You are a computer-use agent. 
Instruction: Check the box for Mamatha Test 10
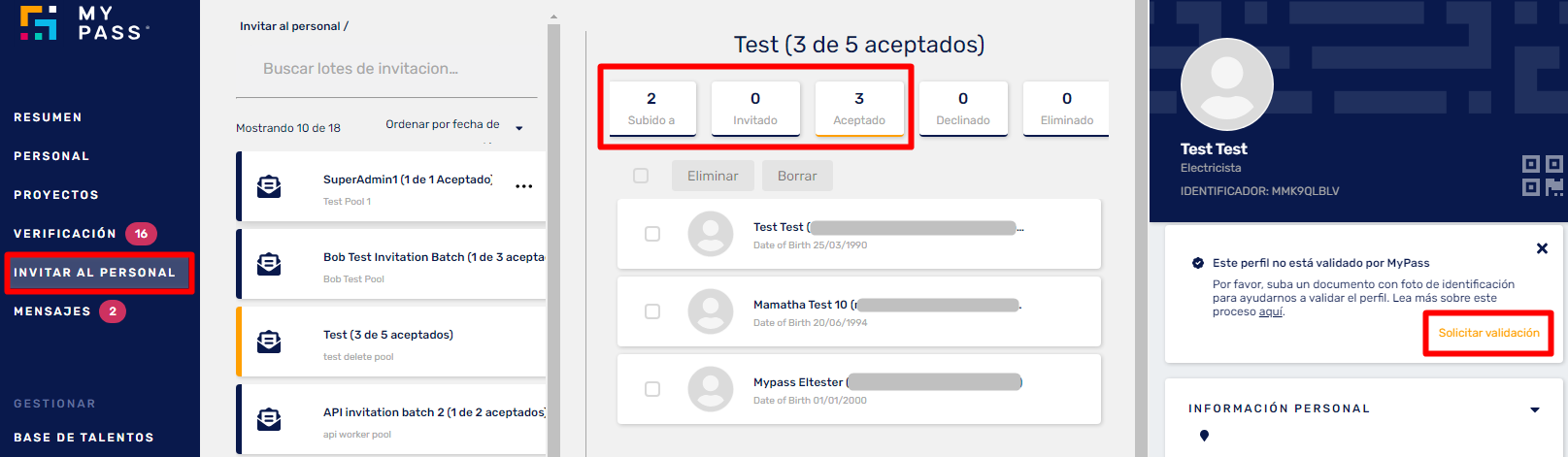(x=652, y=311)
